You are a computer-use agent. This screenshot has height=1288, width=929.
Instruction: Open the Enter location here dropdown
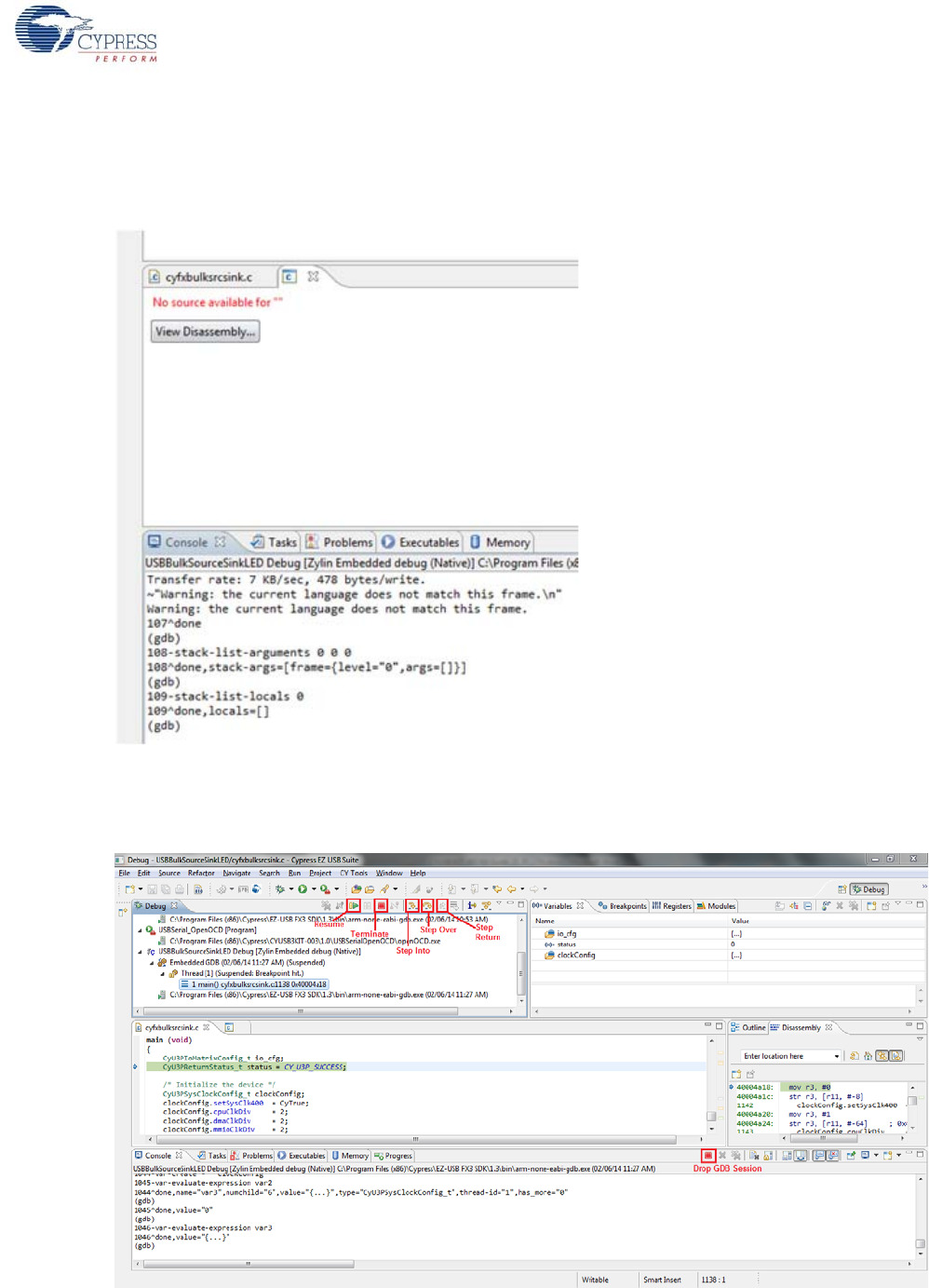836,1056
